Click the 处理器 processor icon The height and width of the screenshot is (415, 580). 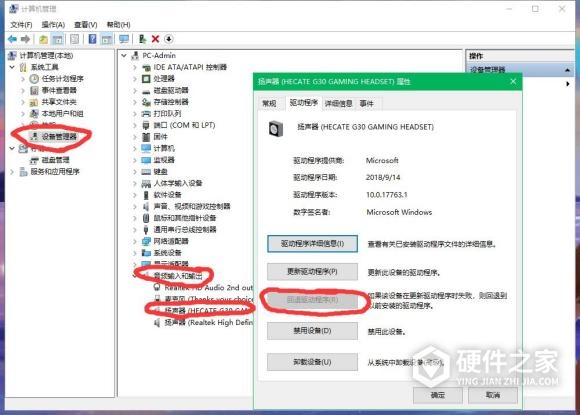(x=146, y=79)
